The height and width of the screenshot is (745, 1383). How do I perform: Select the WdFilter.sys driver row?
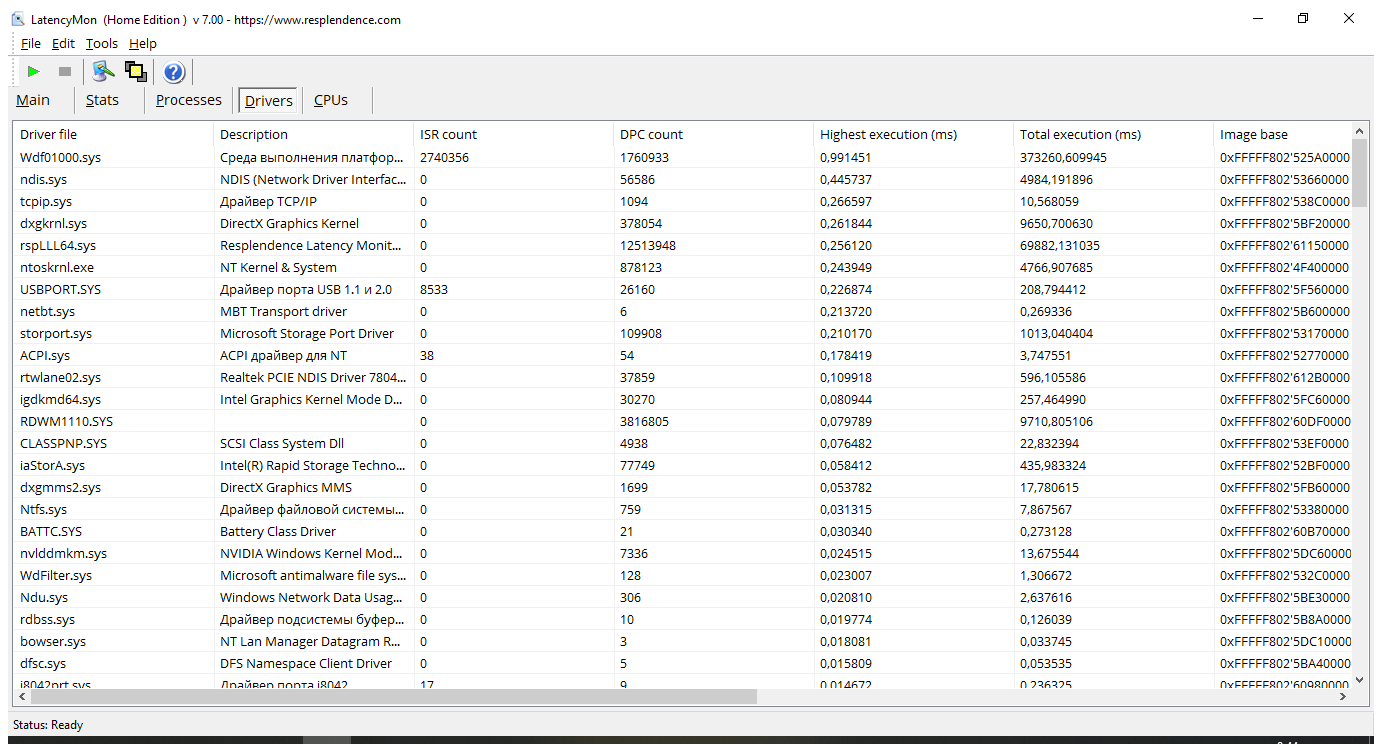pos(682,575)
